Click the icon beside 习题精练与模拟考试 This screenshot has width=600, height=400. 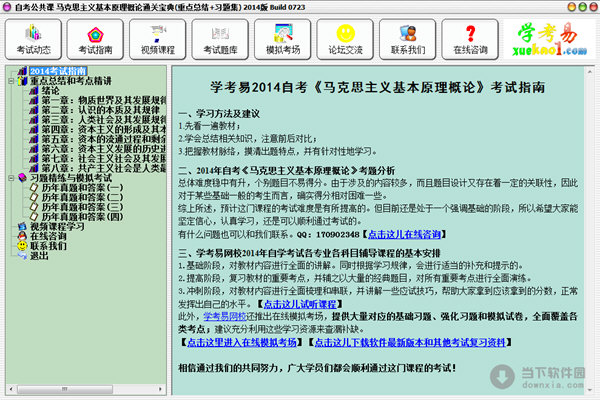(x=23, y=178)
